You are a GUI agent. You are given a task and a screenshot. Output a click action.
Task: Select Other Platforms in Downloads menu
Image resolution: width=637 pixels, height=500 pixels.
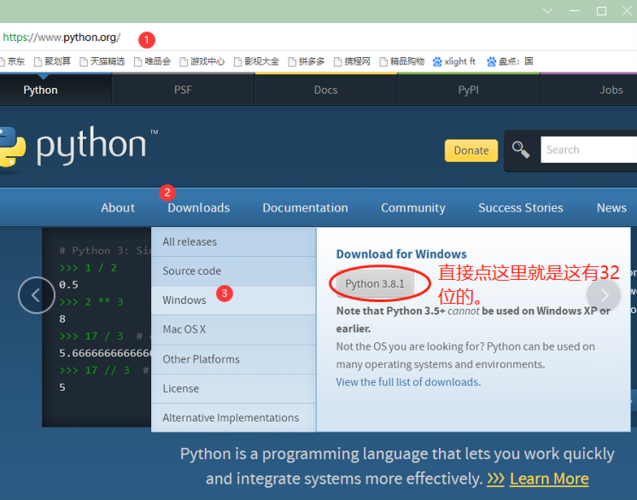click(x=234, y=359)
